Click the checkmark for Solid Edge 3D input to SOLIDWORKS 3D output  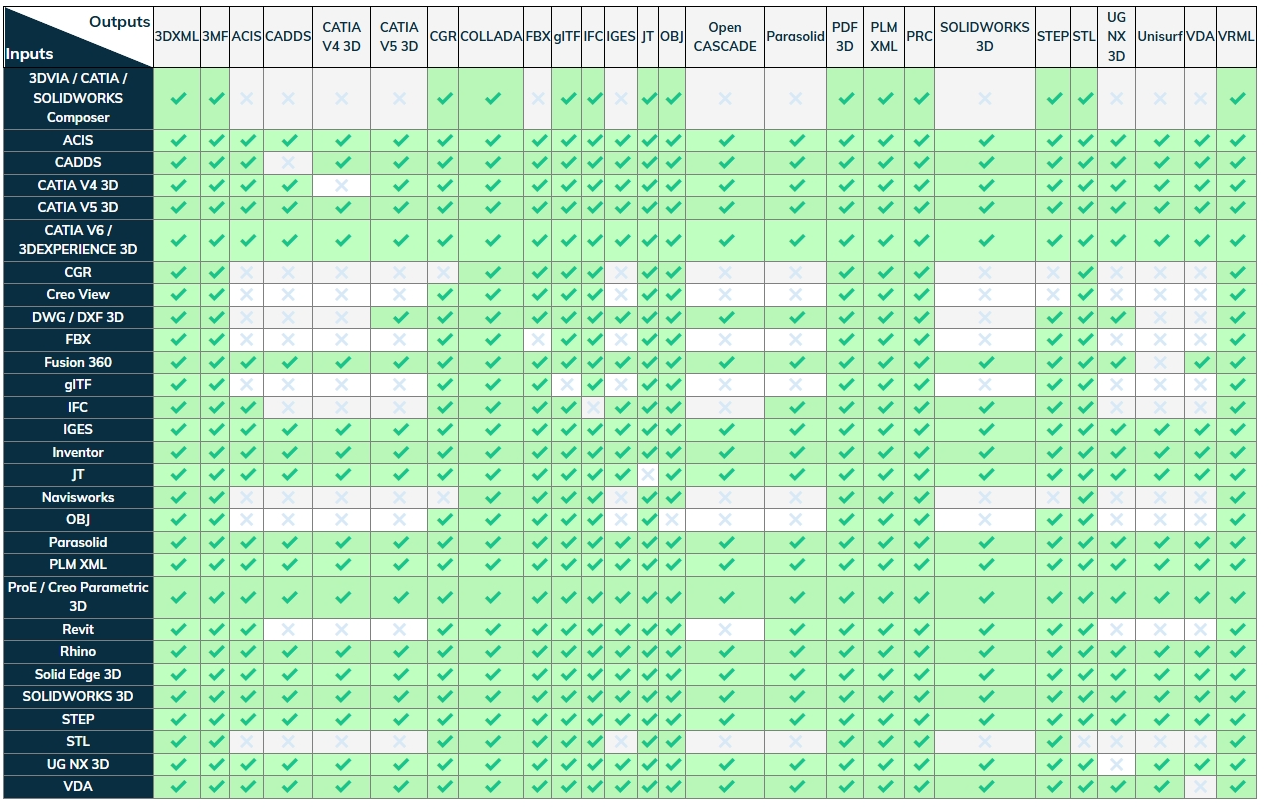pyautogui.click(x=985, y=674)
